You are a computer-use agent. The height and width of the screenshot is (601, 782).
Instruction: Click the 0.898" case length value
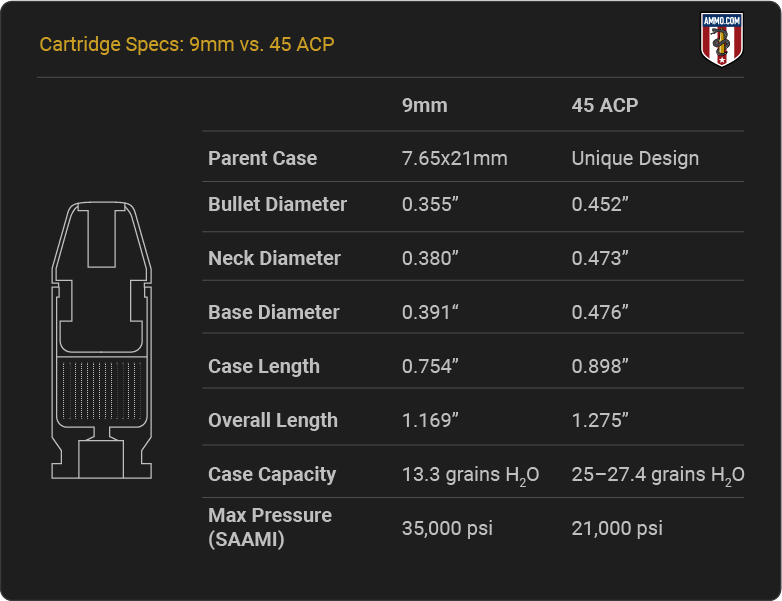click(x=599, y=367)
